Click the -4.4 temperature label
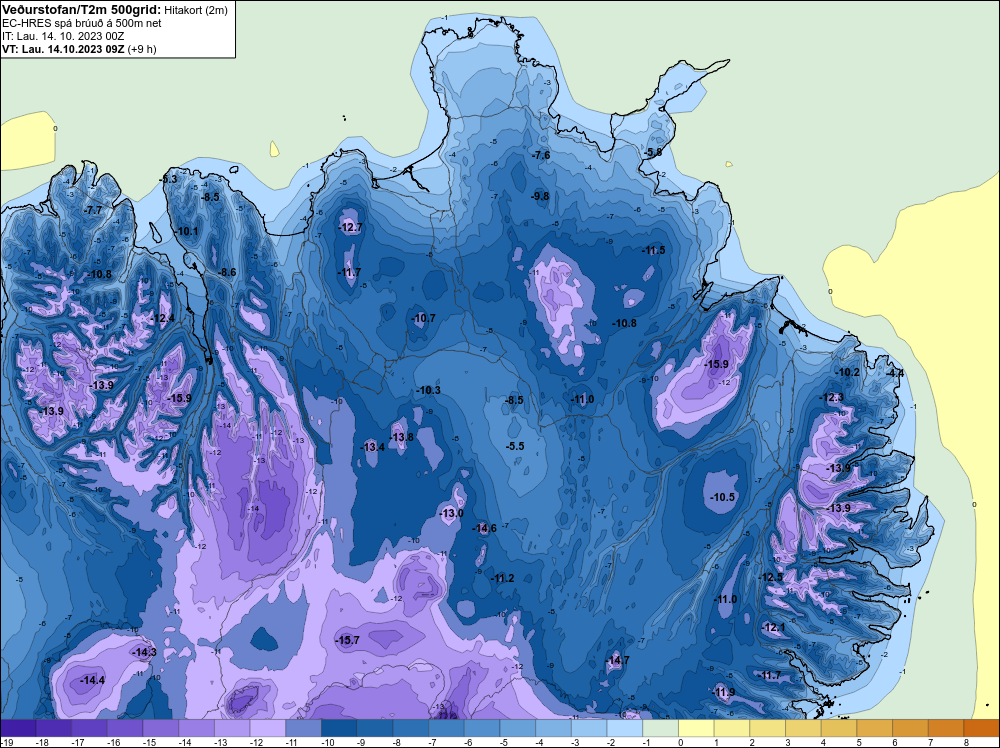1000x748 pixels. tap(895, 373)
